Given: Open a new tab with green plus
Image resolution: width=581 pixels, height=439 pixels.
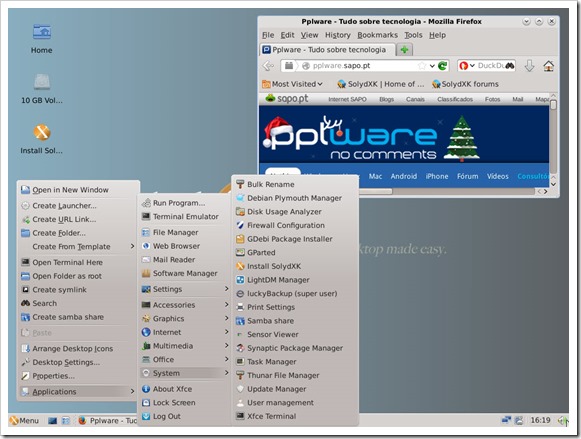Looking at the screenshot, I should click(404, 50).
